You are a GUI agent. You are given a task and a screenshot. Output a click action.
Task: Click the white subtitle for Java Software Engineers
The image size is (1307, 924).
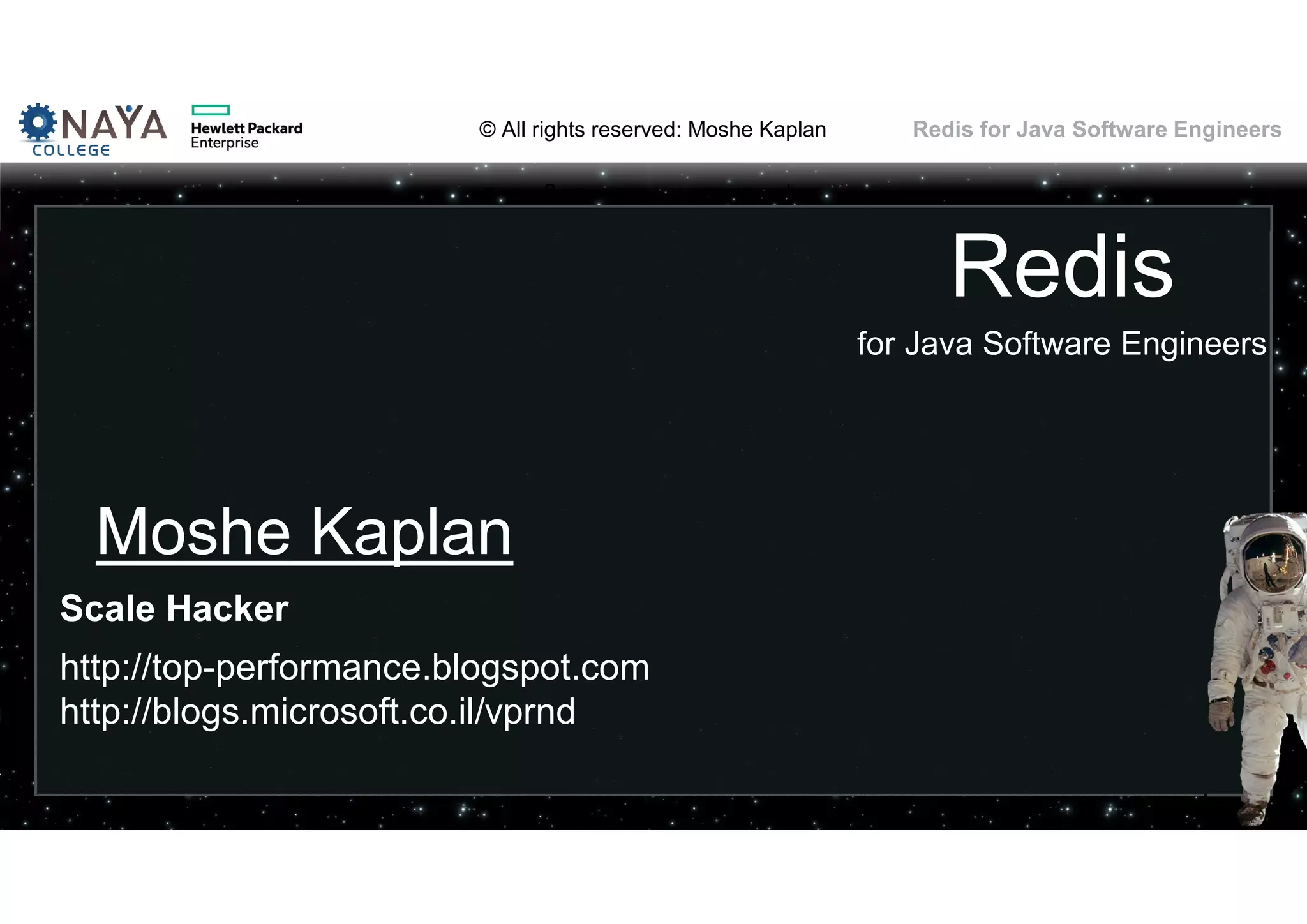pyautogui.click(x=1061, y=343)
